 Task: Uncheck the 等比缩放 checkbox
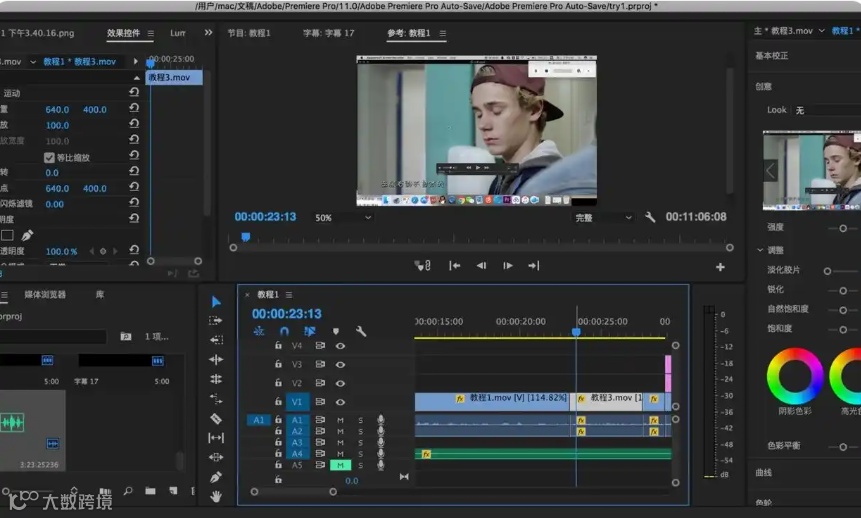[49, 158]
